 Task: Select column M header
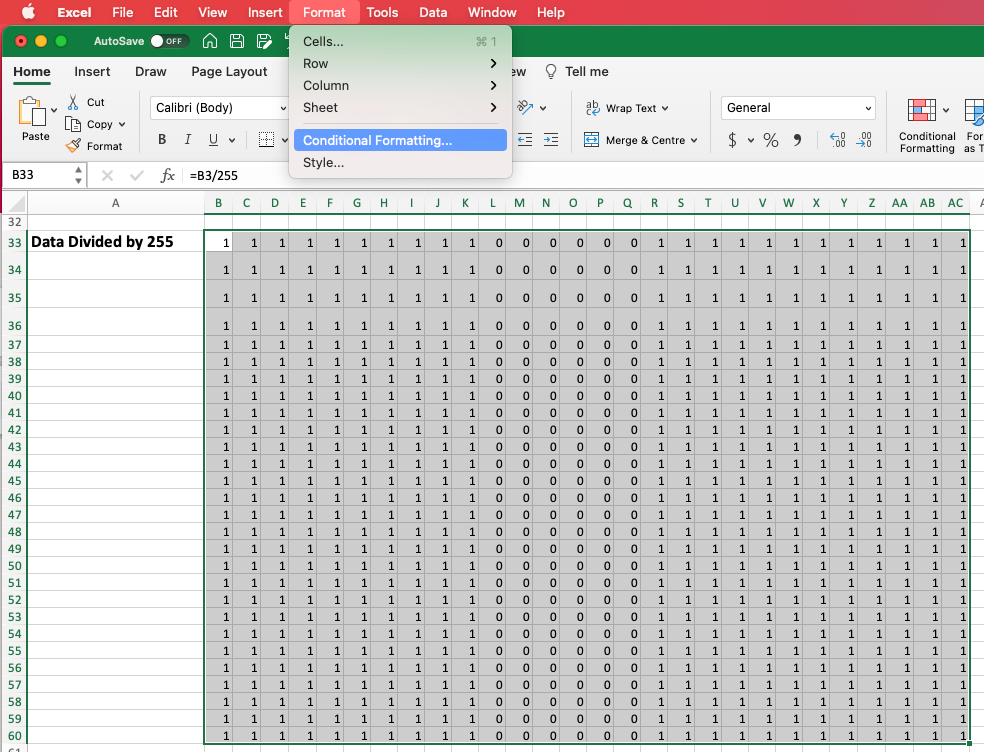(519, 203)
